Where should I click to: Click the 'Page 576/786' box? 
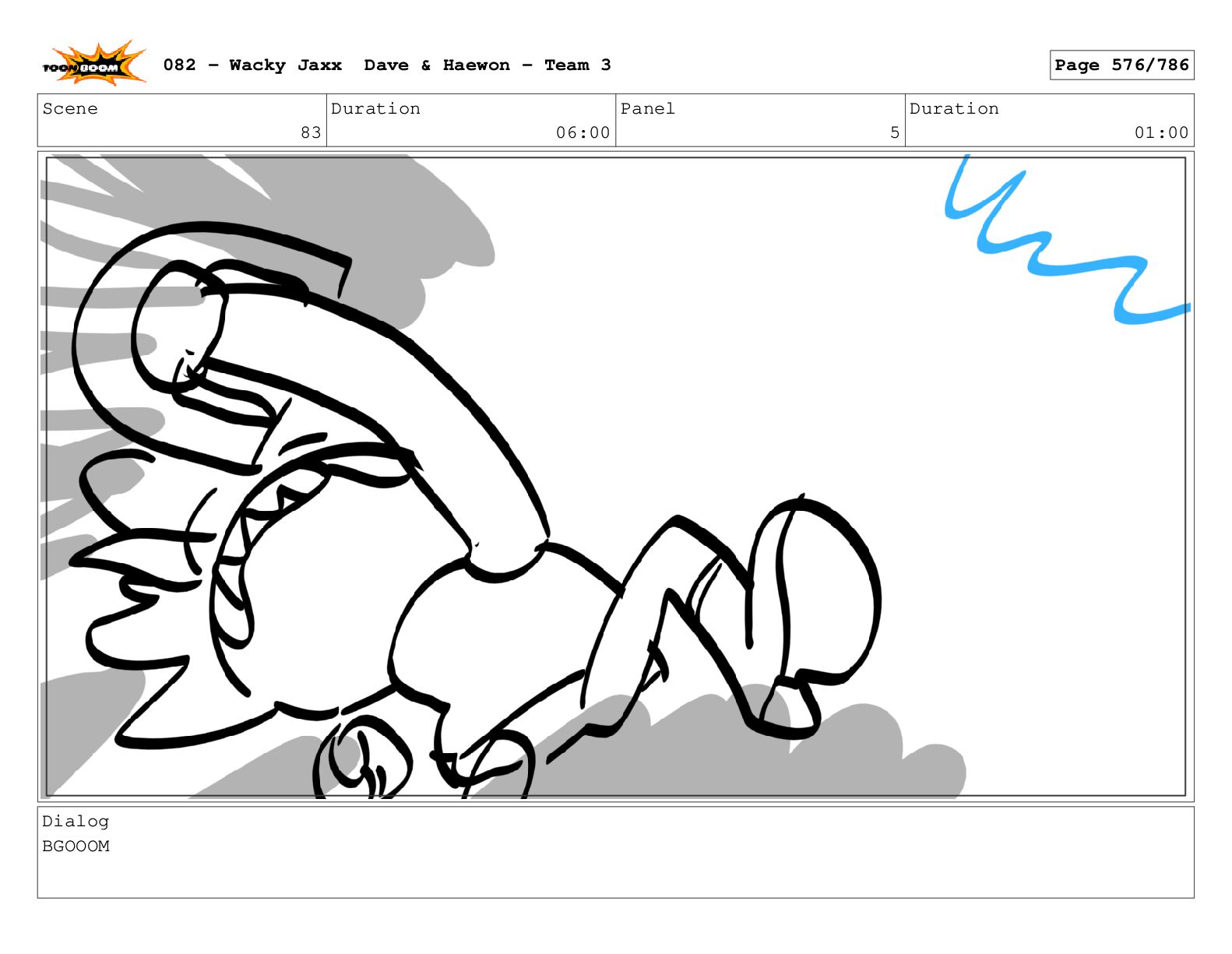pyautogui.click(x=1121, y=65)
